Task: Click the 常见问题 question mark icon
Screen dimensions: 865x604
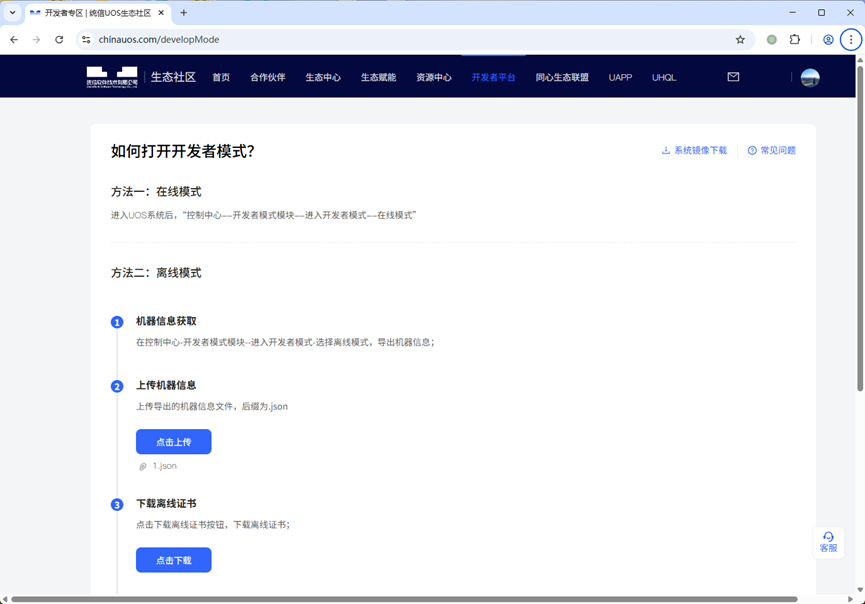Action: 753,150
